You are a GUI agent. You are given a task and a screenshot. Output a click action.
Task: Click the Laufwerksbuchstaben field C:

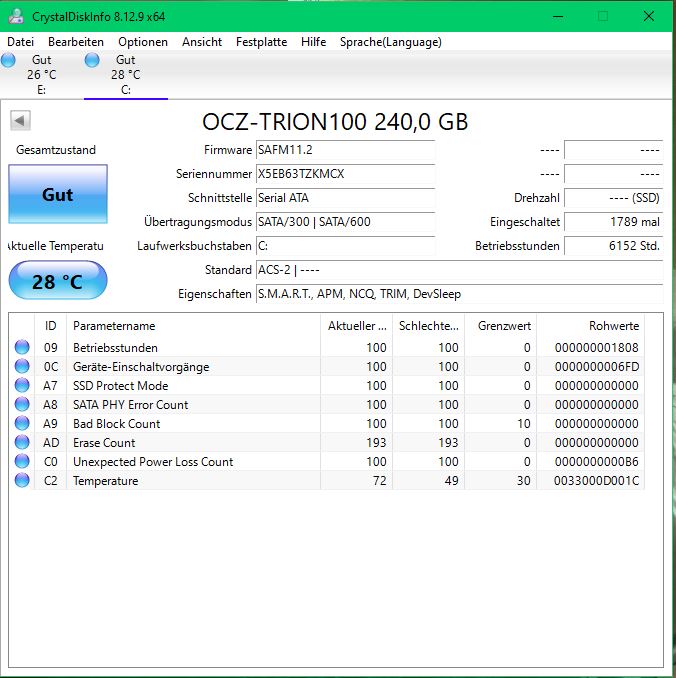(x=345, y=246)
